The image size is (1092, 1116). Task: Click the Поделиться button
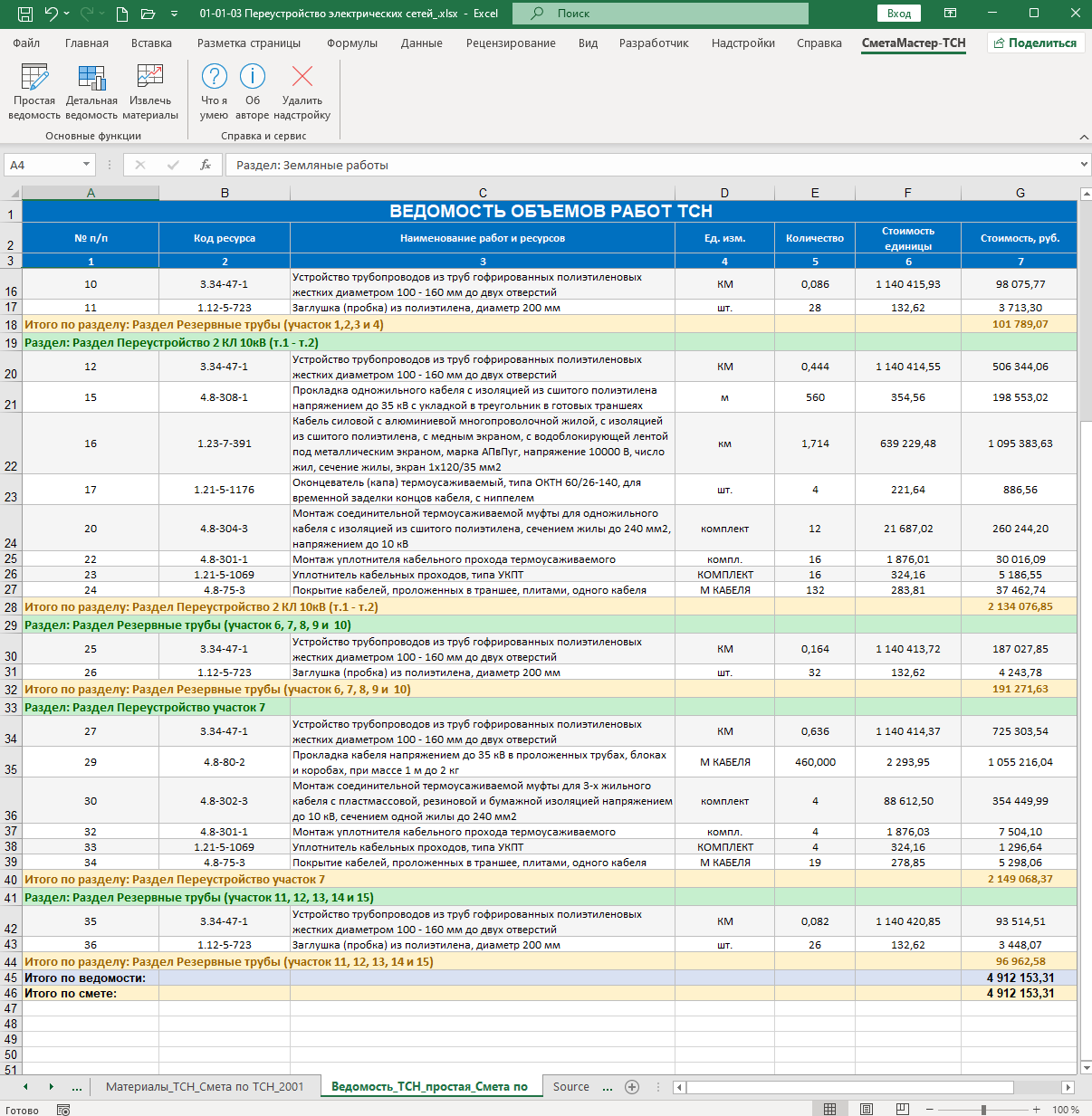[1035, 43]
